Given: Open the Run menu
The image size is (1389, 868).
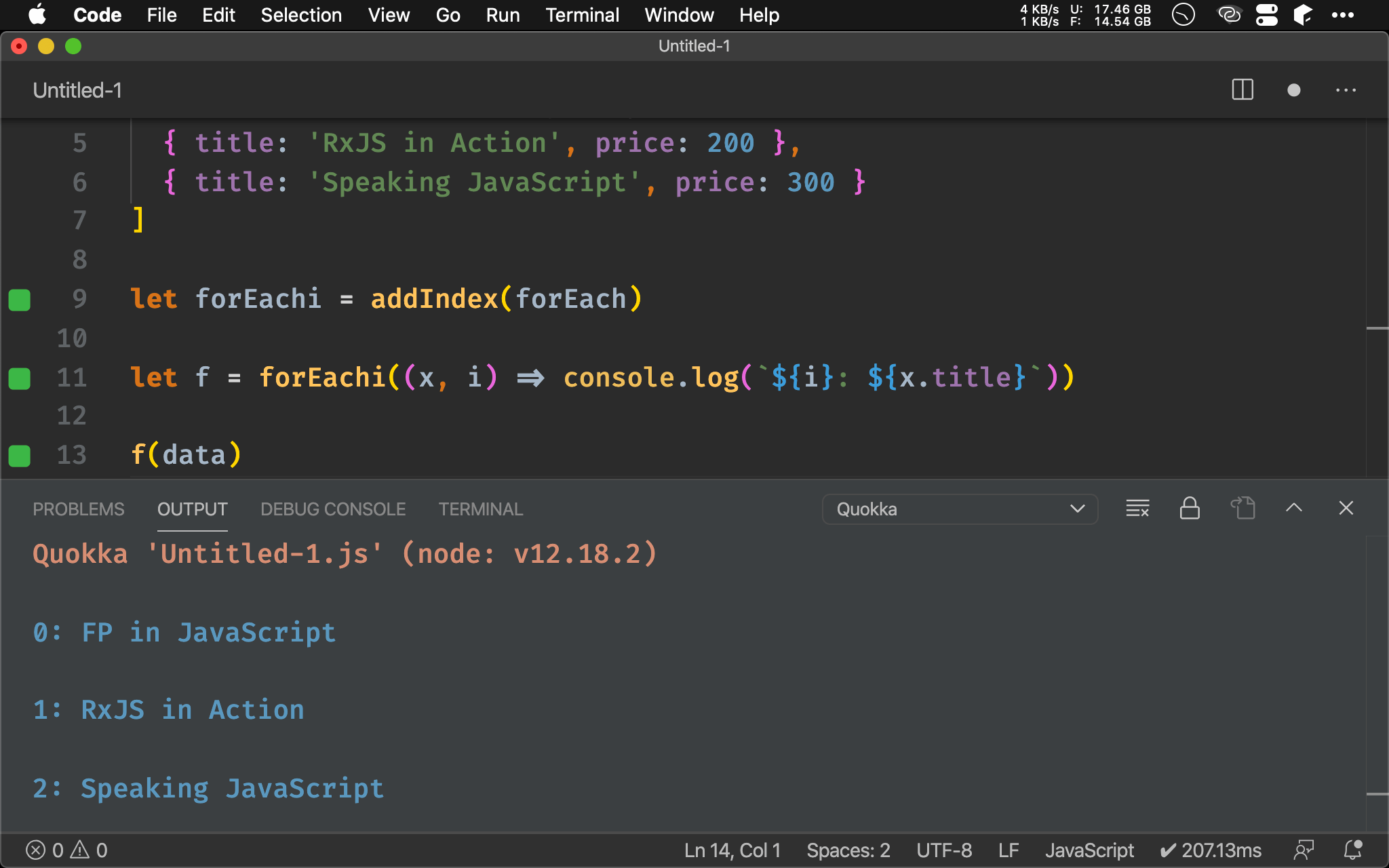Looking at the screenshot, I should 503,15.
